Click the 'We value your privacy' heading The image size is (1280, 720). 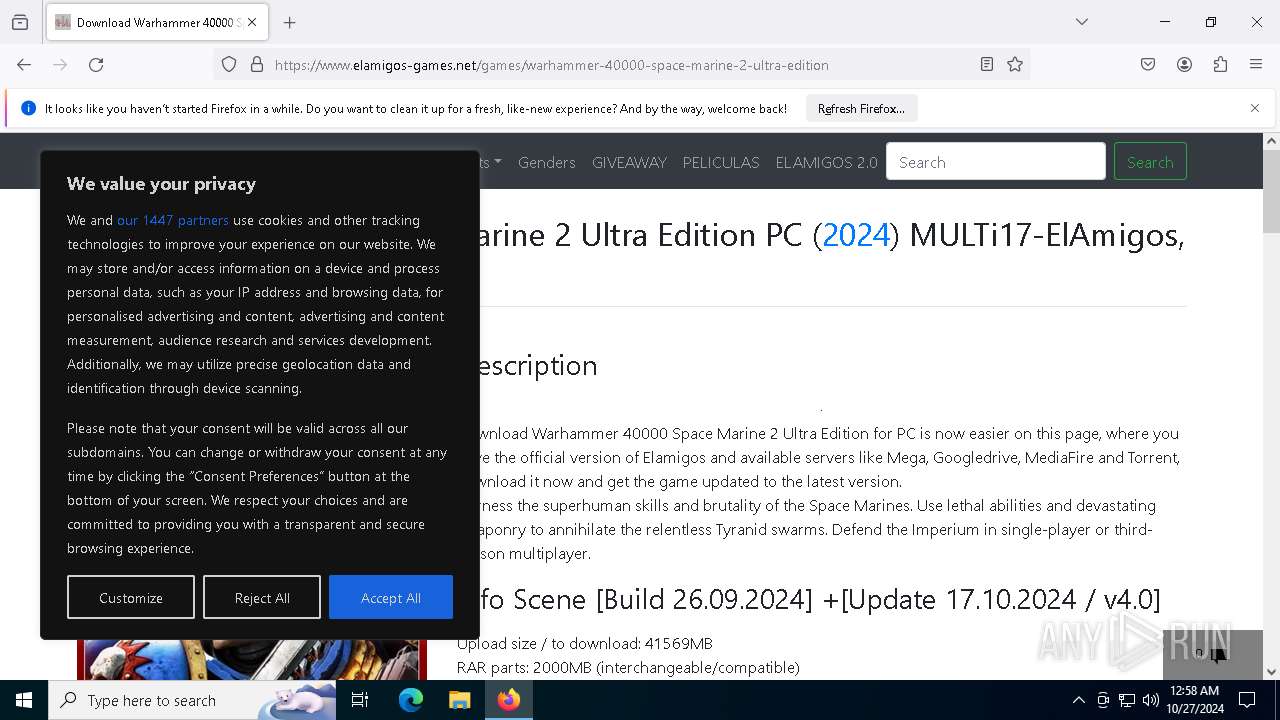coord(161,184)
